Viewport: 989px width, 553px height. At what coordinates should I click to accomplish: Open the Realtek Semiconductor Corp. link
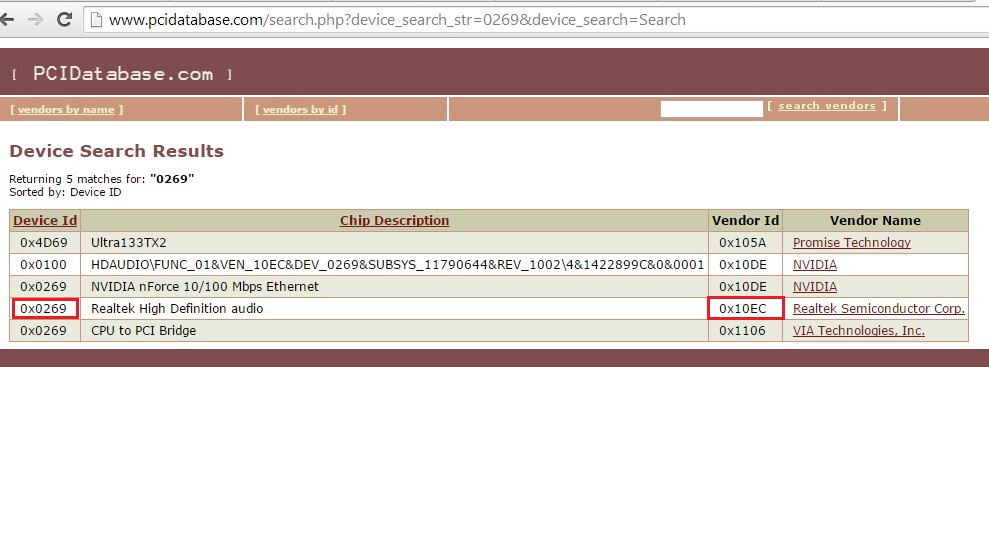[878, 309]
